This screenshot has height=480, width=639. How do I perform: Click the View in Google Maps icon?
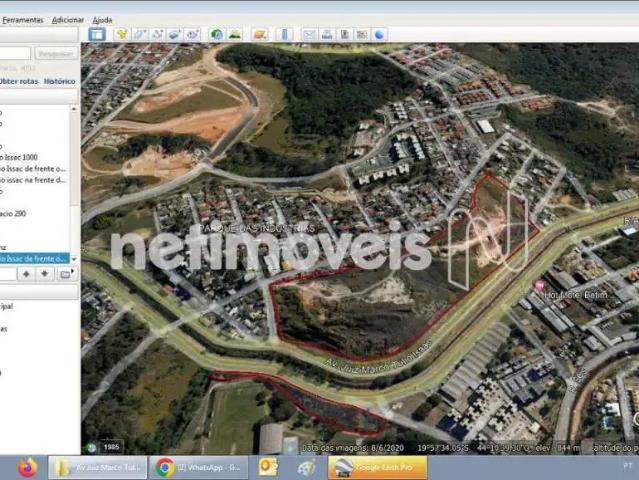tap(362, 35)
